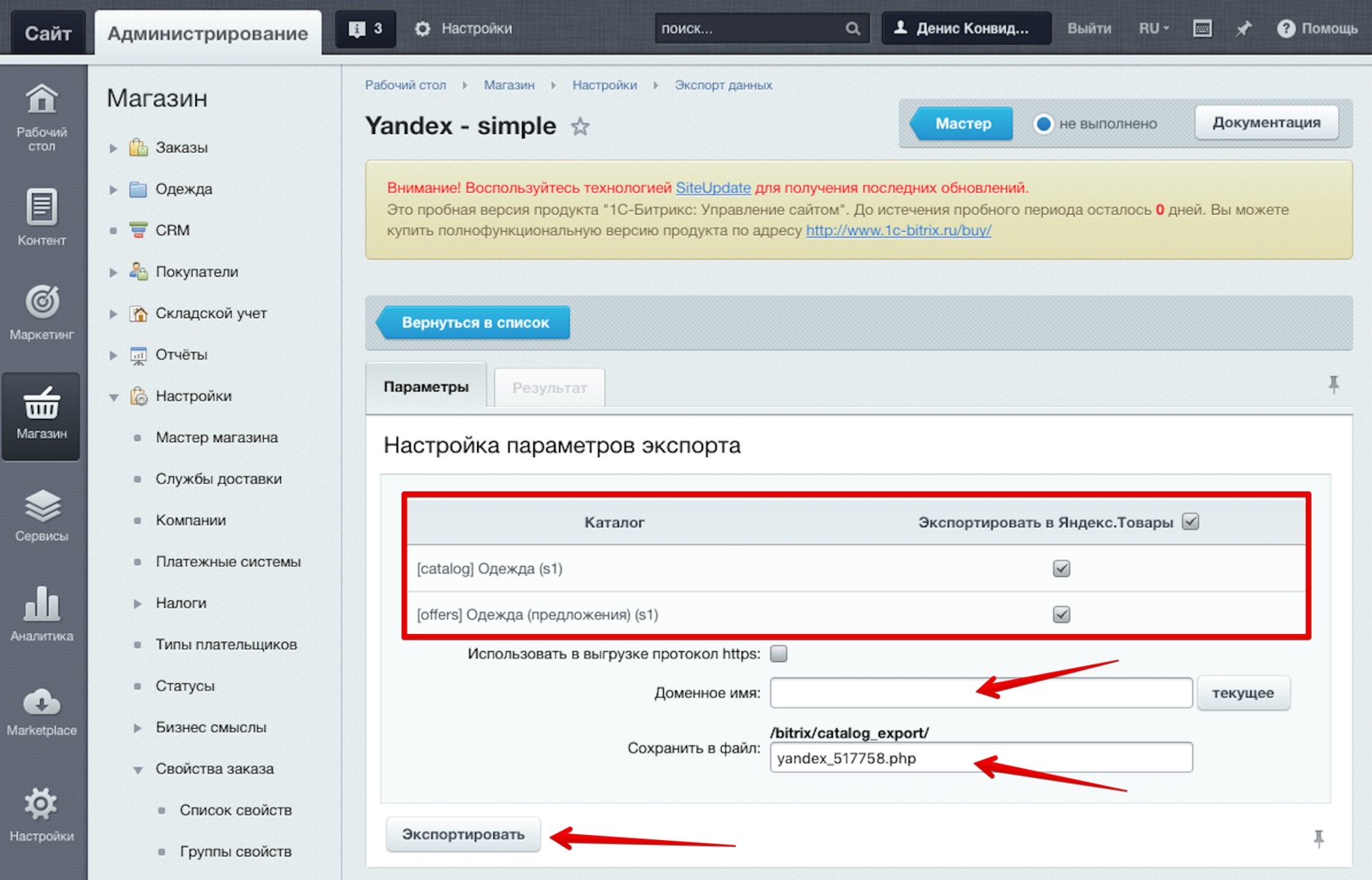The height and width of the screenshot is (880, 1372).
Task: Follow the SiteUpdate link
Action: (713, 187)
